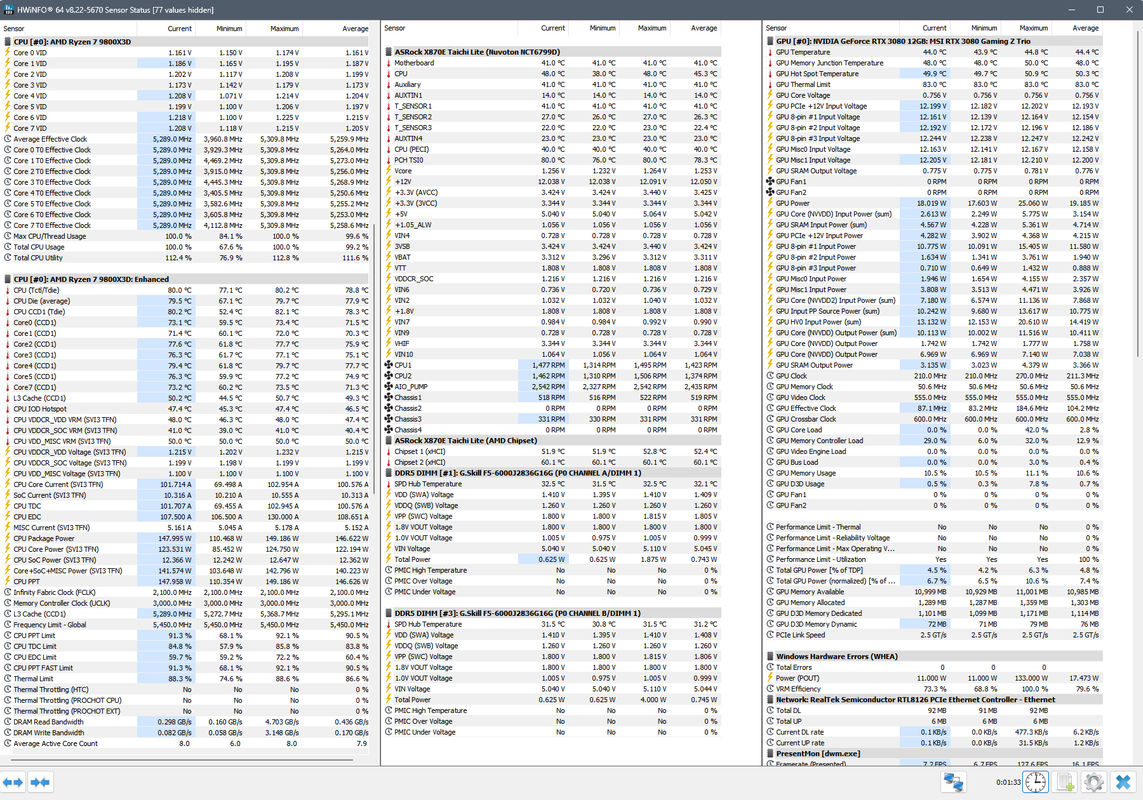This screenshot has height=800, width=1143.
Task: Click Sensor column header above CPU list
Action: (69, 28)
